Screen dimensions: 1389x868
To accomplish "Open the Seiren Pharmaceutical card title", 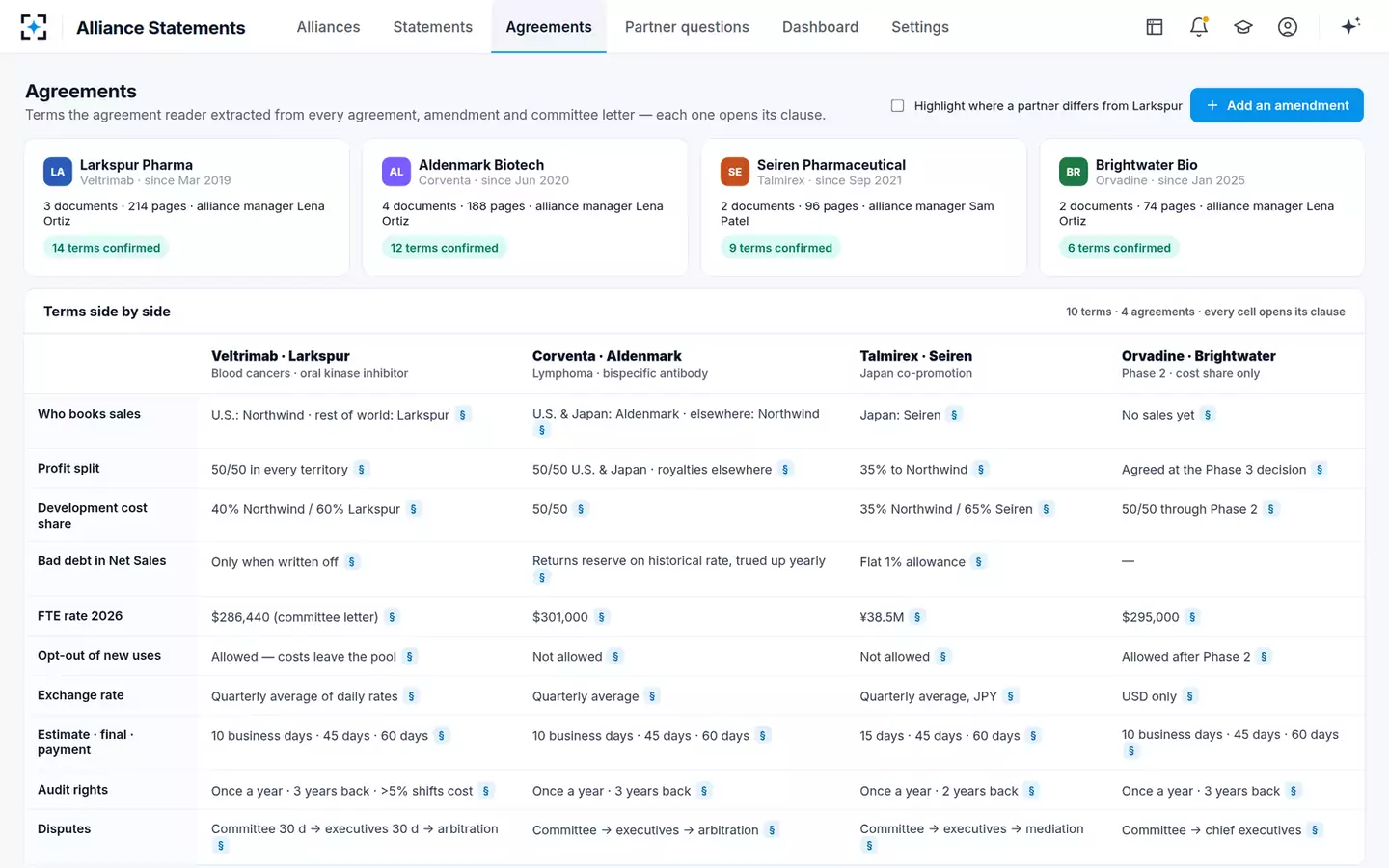I will tap(831, 165).
